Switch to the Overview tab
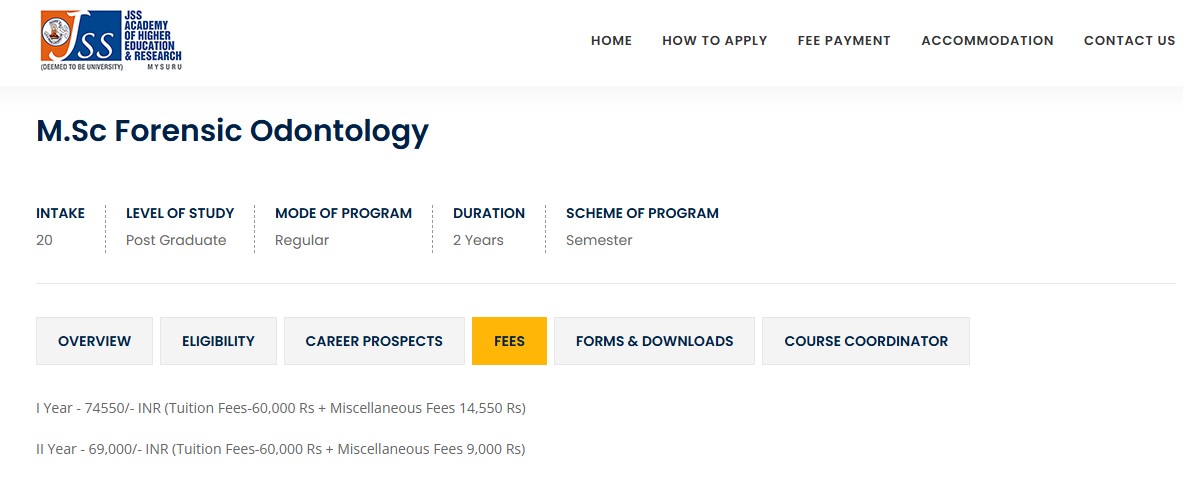The width and height of the screenshot is (1183, 484). click(x=94, y=341)
